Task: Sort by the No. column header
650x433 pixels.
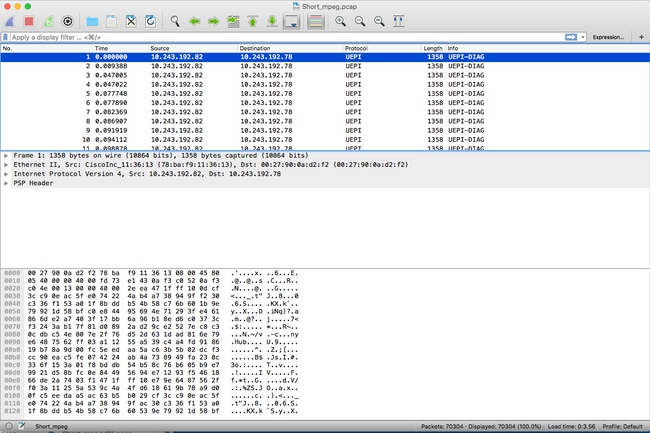Action: click(x=46, y=48)
